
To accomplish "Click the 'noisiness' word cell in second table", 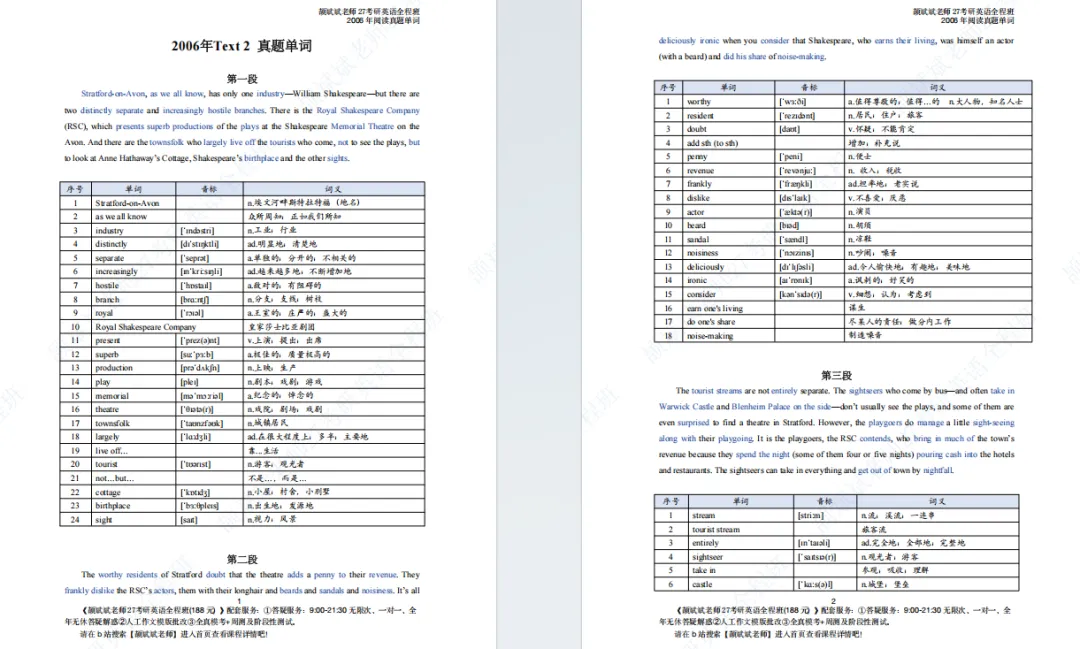I will pyautogui.click(x=729, y=253).
